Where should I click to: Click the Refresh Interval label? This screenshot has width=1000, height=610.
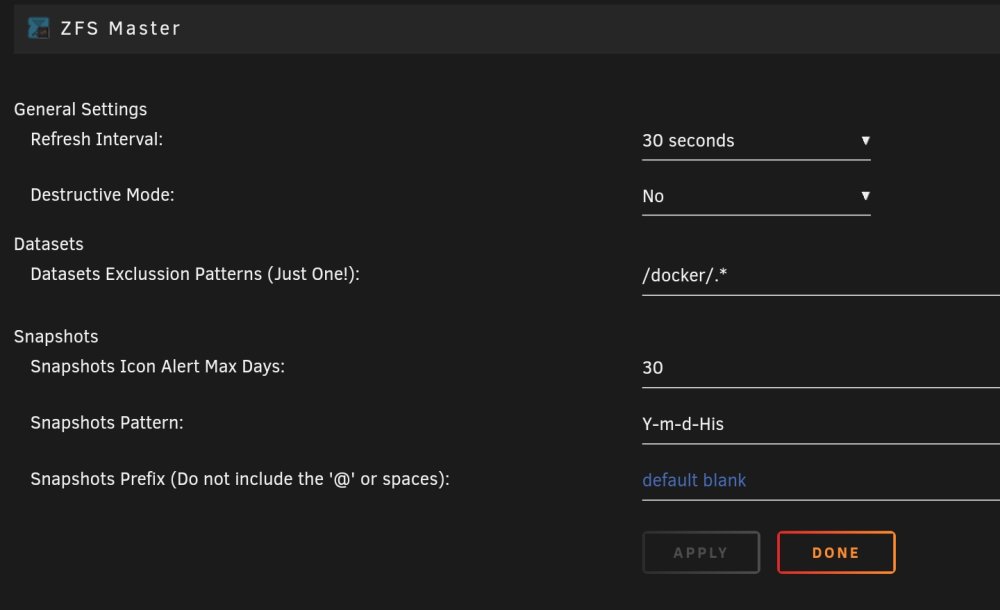(97, 139)
